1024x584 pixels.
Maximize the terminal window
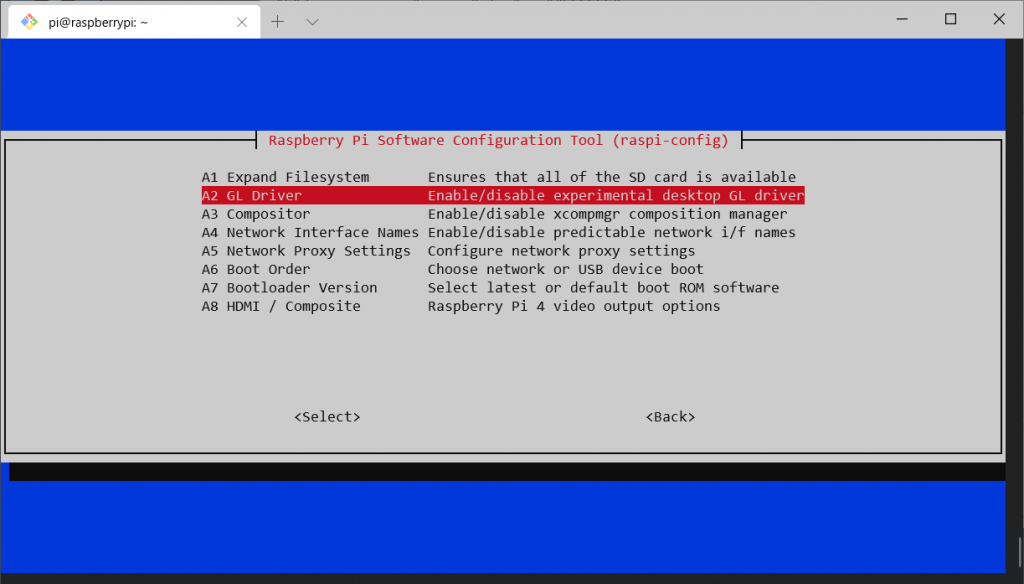click(951, 19)
